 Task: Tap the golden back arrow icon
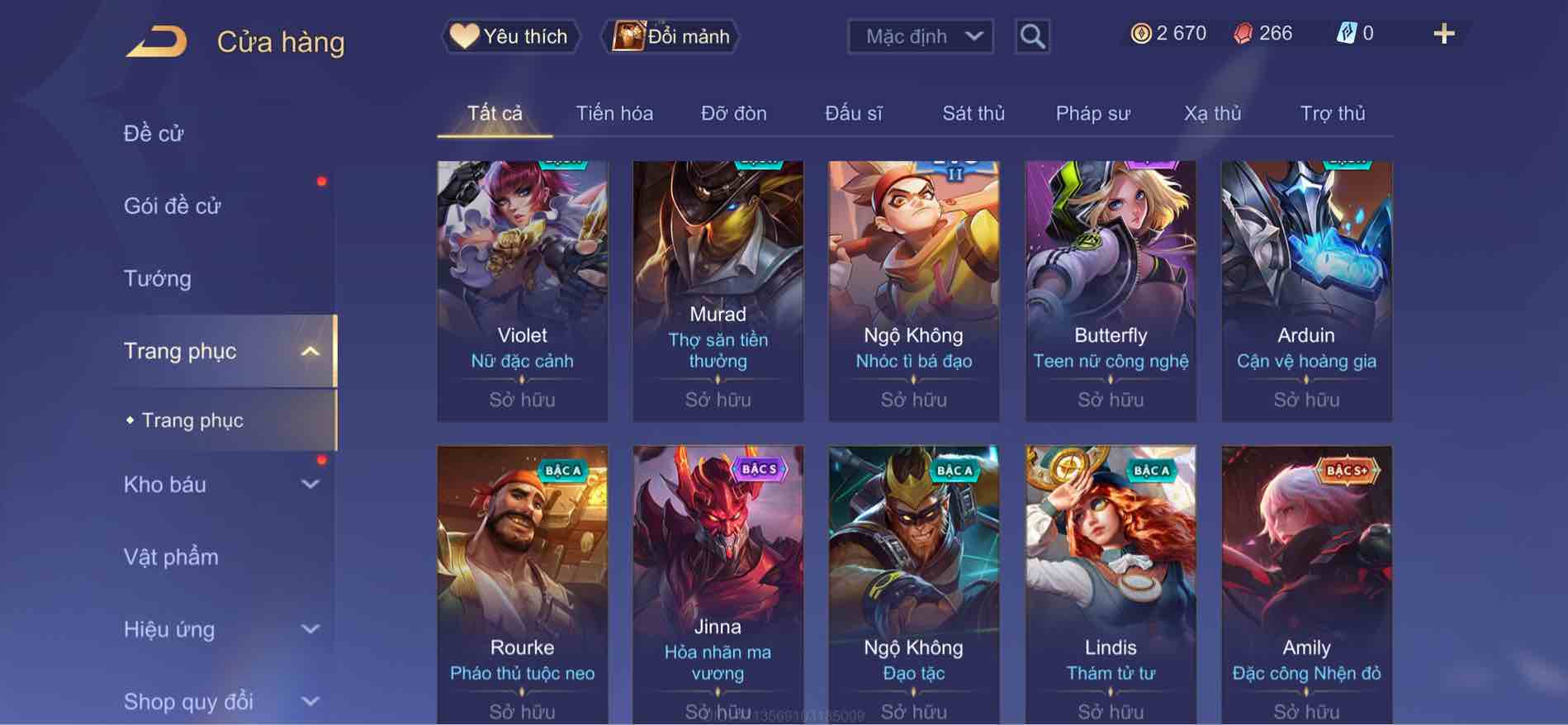pos(157,41)
